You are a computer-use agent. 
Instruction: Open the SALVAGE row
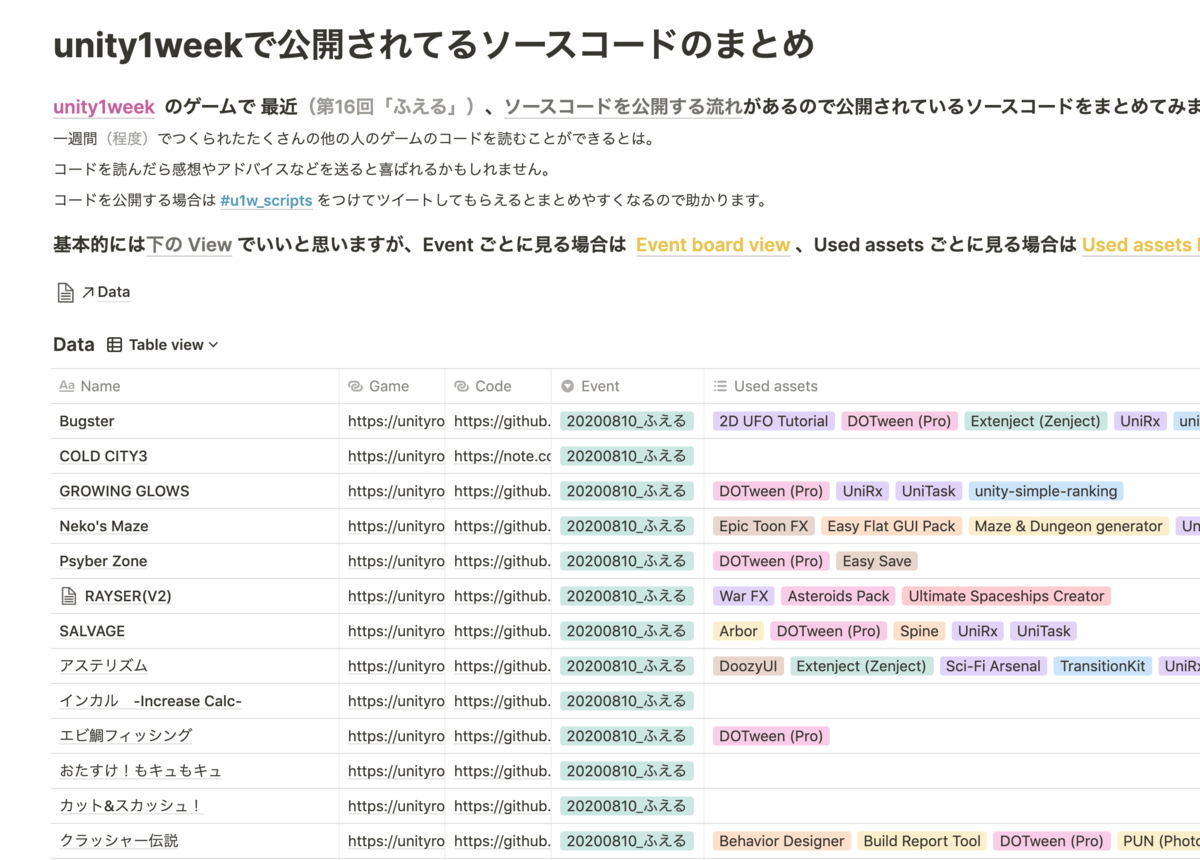pyautogui.click(x=92, y=631)
